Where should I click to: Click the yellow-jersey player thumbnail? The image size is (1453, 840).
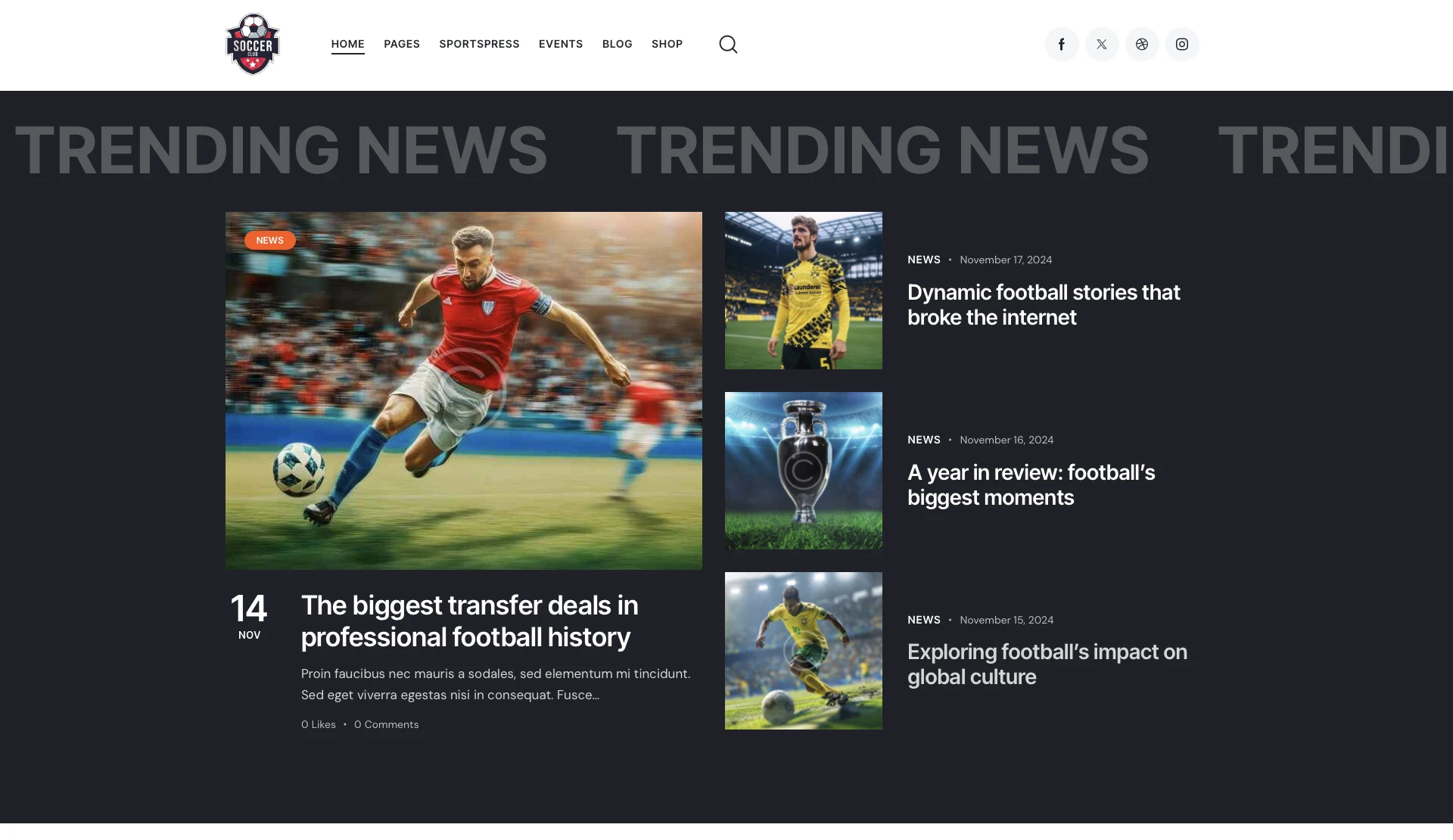click(x=803, y=291)
